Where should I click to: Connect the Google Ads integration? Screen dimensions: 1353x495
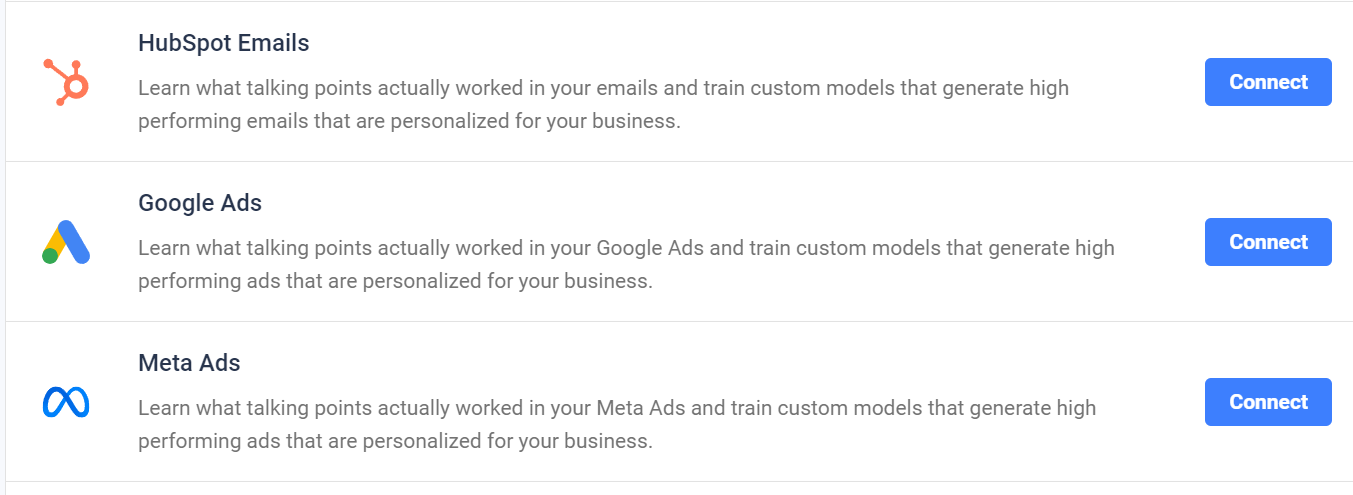(1268, 242)
